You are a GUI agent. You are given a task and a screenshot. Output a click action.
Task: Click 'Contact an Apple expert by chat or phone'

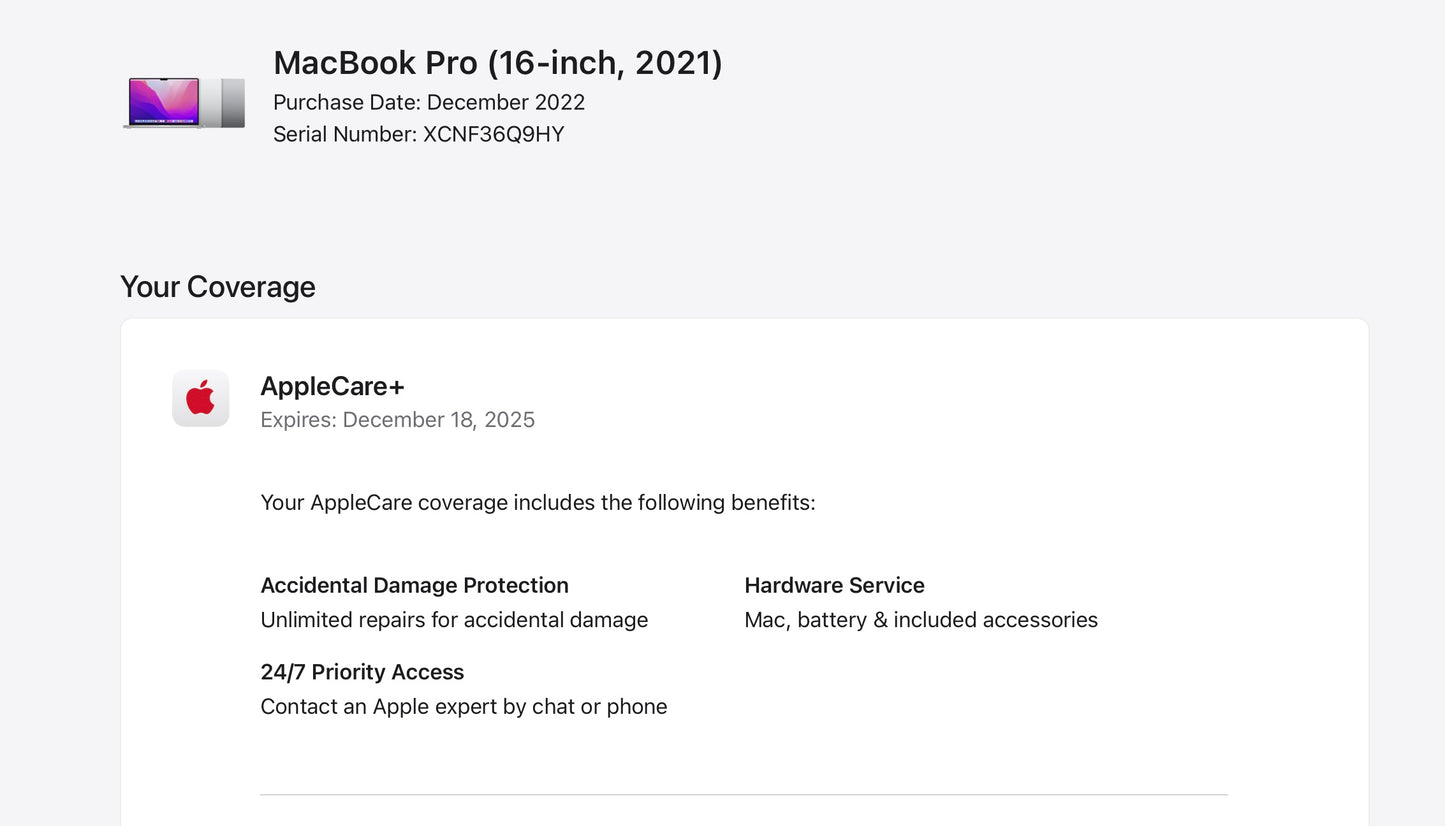(463, 707)
